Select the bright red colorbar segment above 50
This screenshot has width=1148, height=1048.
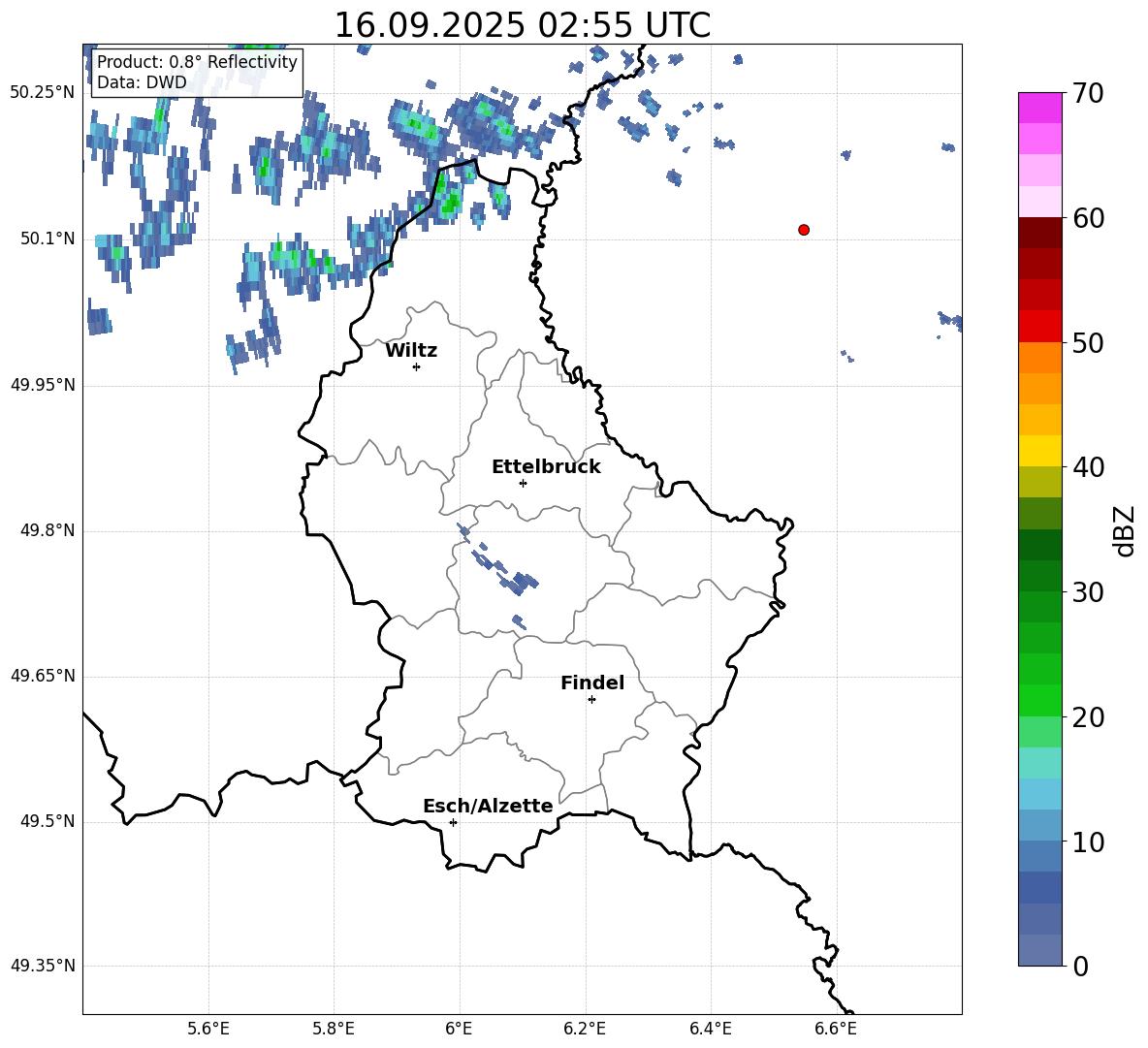tap(1040, 326)
